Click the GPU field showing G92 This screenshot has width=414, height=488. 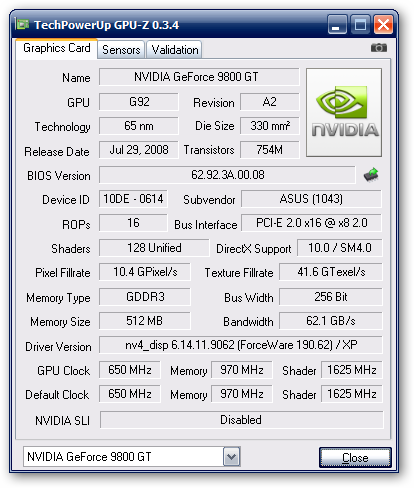click(139, 102)
